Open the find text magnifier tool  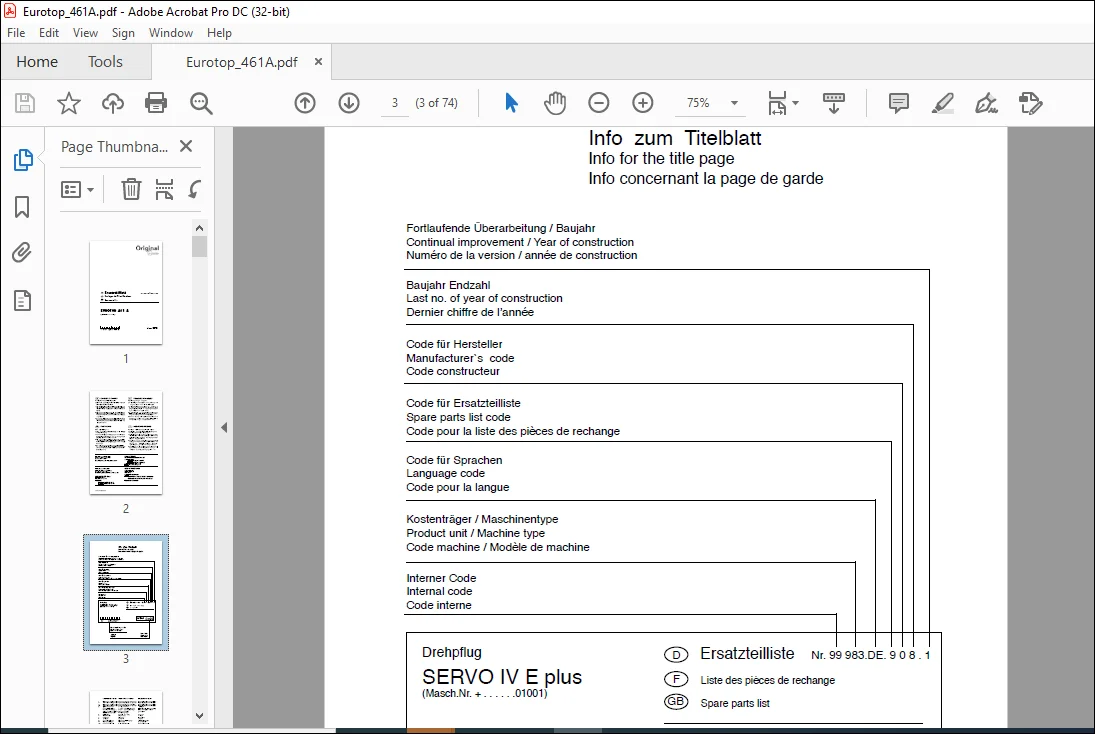(x=201, y=103)
